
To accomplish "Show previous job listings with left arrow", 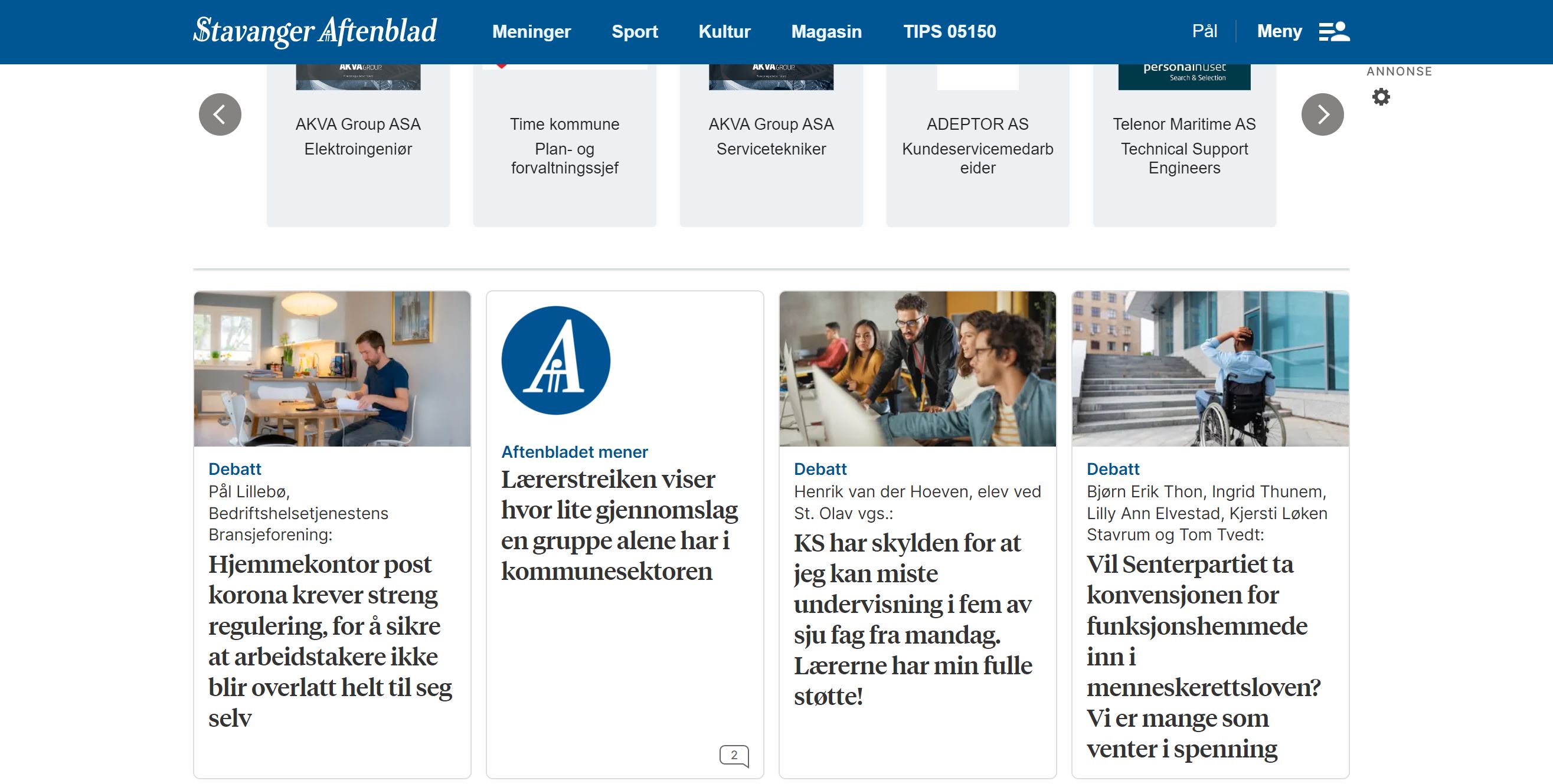I will tap(220, 114).
